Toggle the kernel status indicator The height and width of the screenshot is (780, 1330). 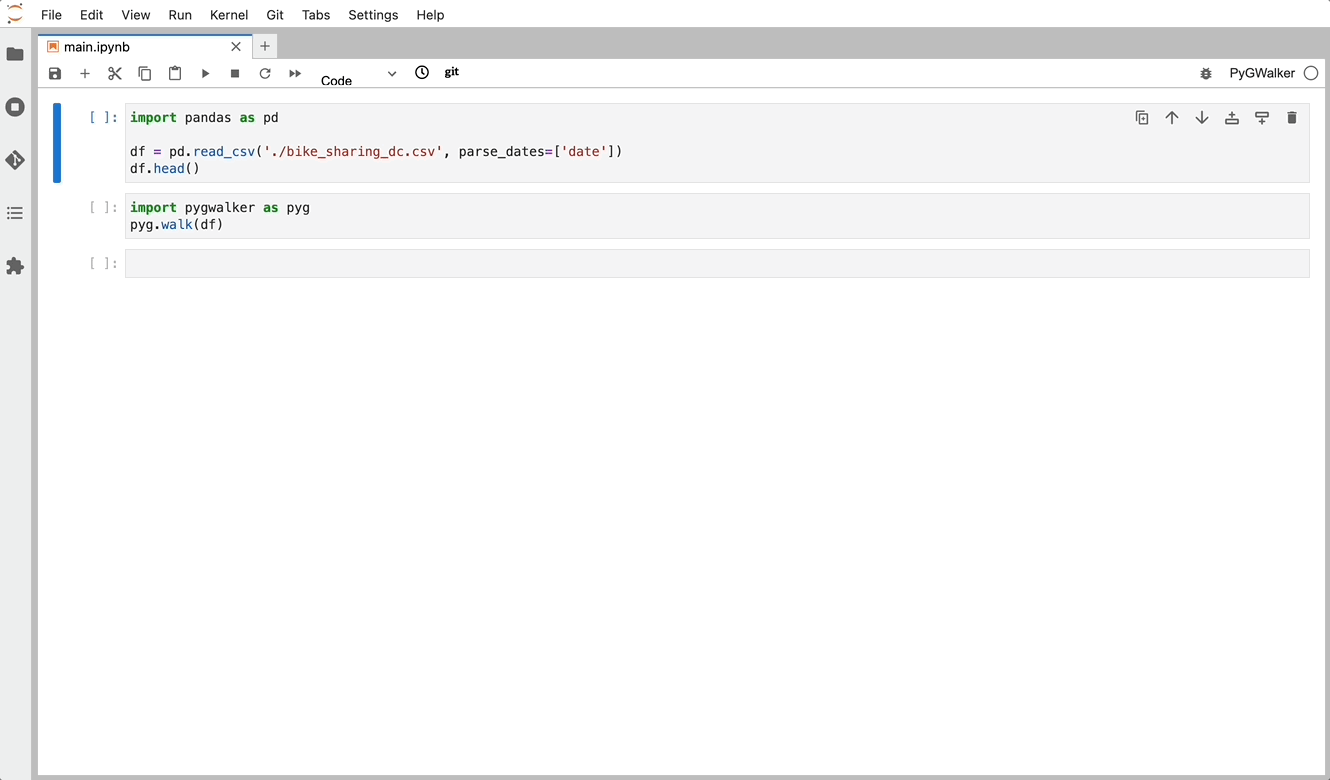[x=1311, y=72]
